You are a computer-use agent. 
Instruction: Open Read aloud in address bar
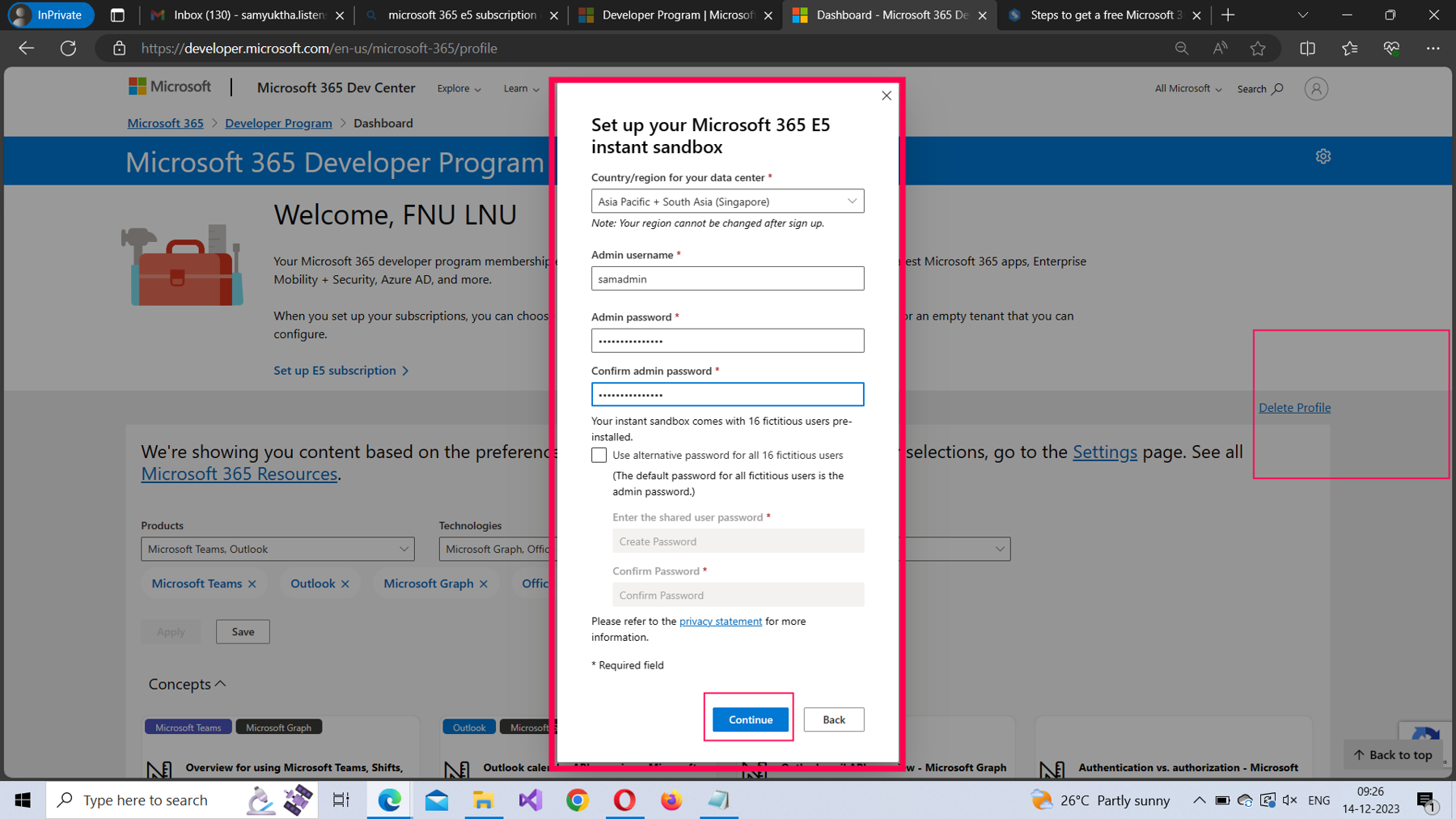click(1220, 49)
